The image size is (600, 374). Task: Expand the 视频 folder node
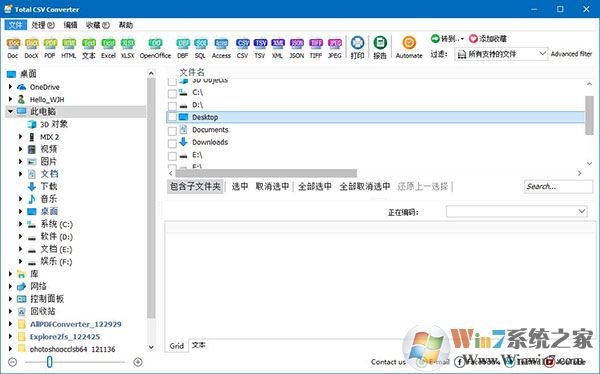pyautogui.click(x=21, y=149)
